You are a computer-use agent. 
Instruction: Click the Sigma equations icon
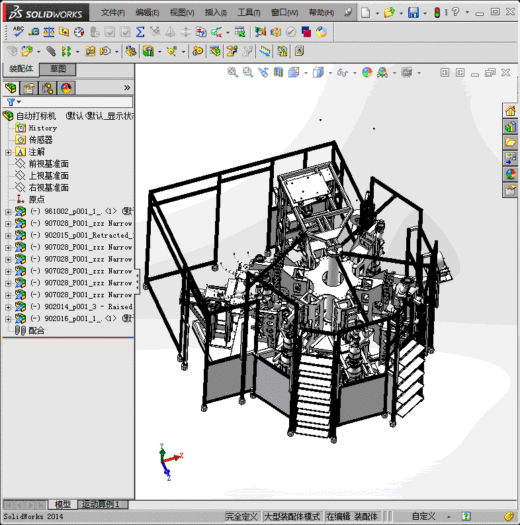tap(140, 32)
